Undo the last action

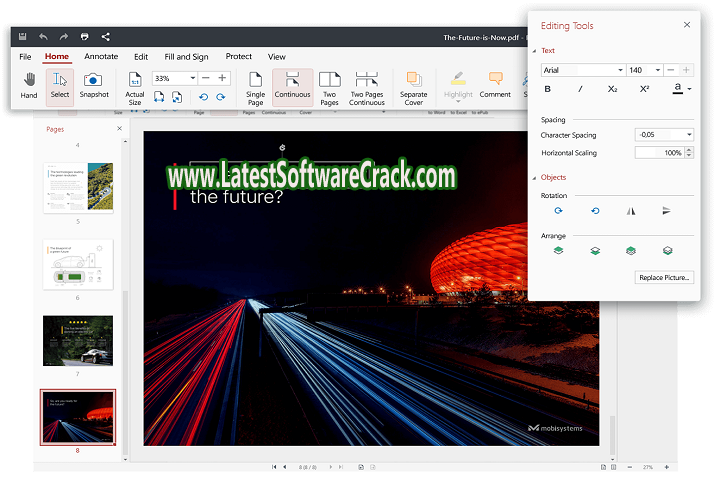[43, 37]
